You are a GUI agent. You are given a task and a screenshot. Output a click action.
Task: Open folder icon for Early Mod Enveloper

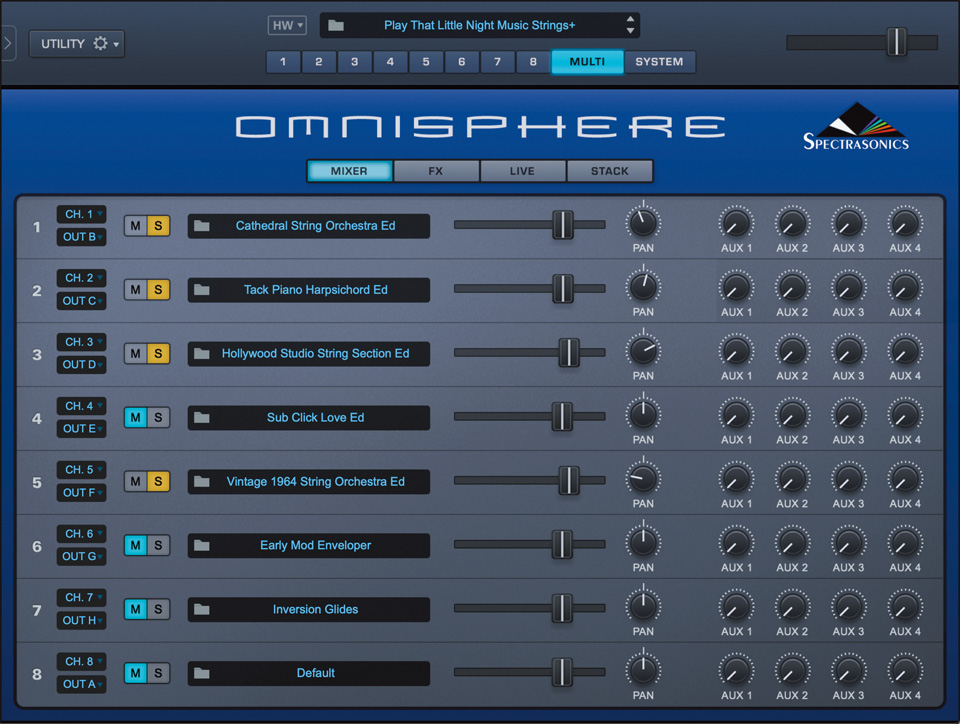[x=201, y=545]
